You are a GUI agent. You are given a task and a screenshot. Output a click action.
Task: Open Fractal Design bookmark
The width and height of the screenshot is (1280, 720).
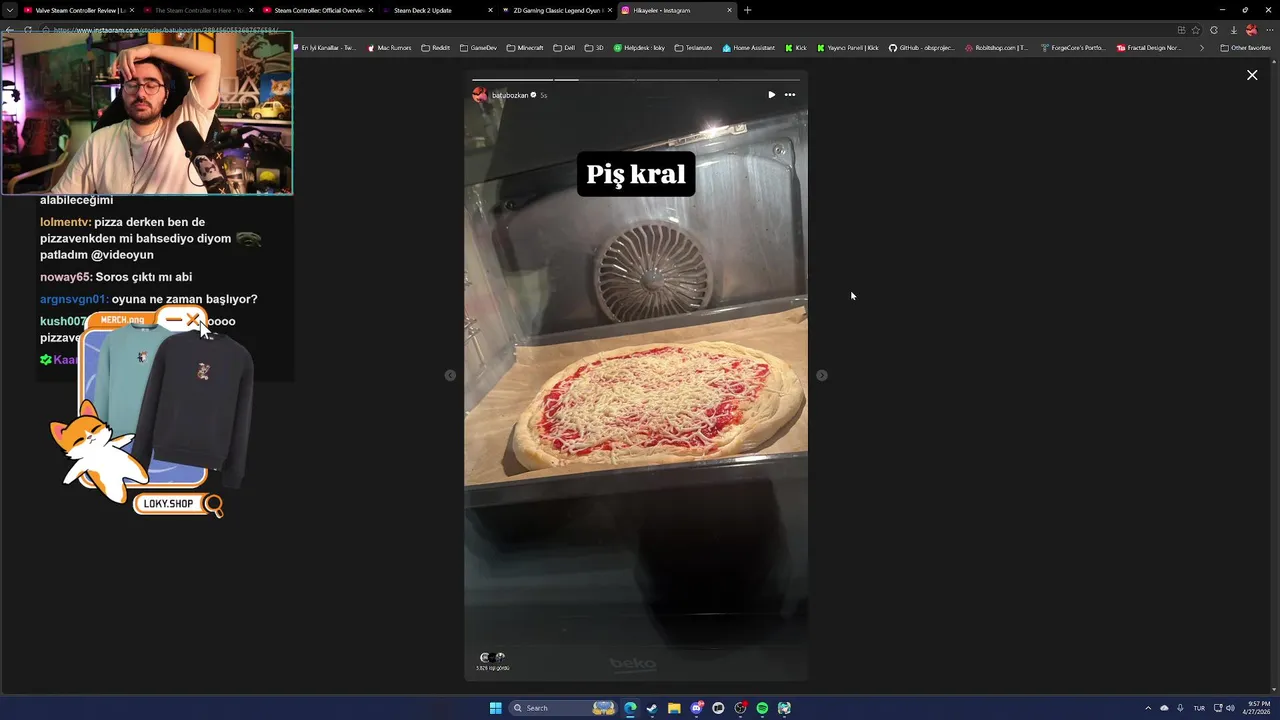1149,48
